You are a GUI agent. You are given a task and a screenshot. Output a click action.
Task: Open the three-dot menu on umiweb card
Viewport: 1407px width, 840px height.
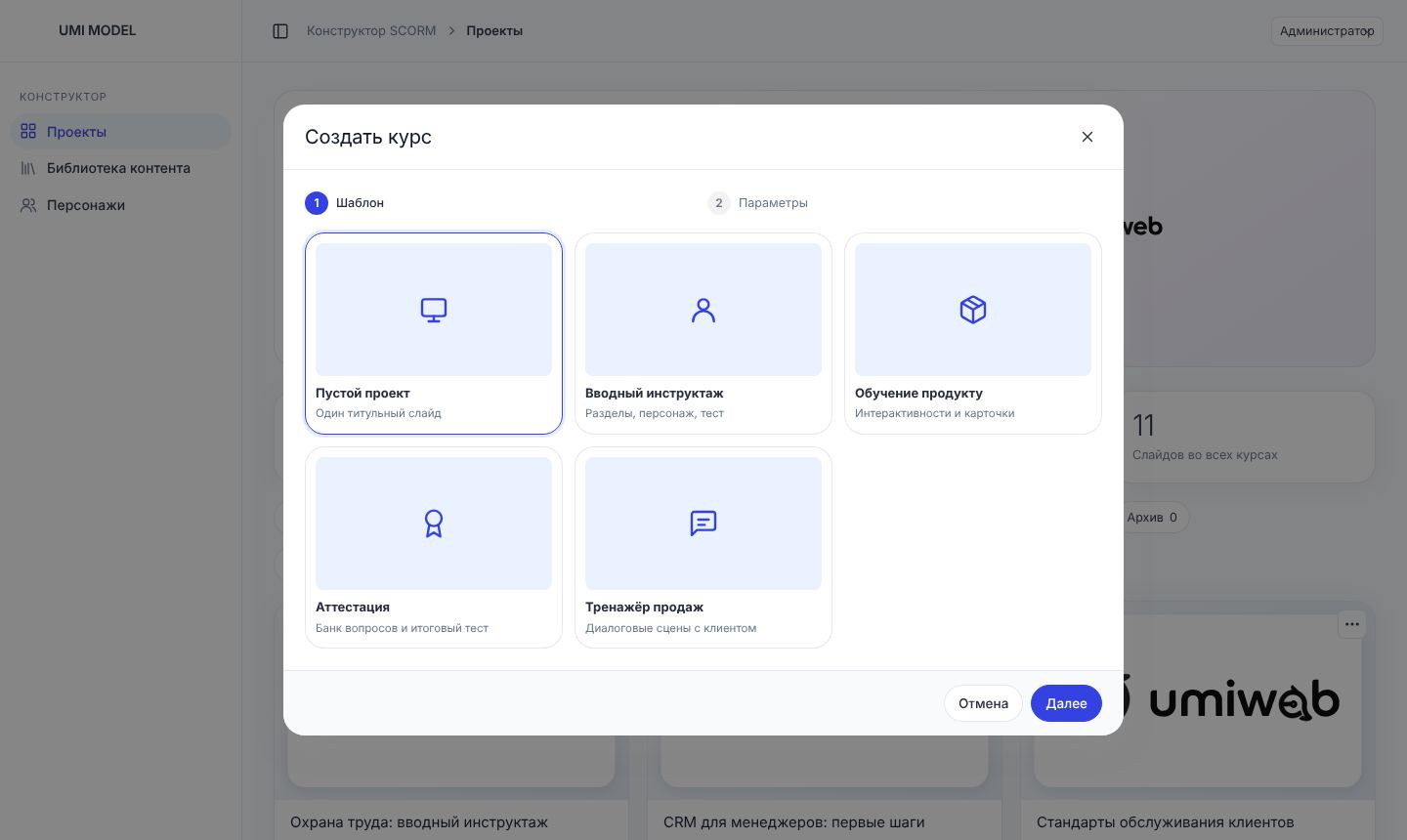coord(1352,624)
